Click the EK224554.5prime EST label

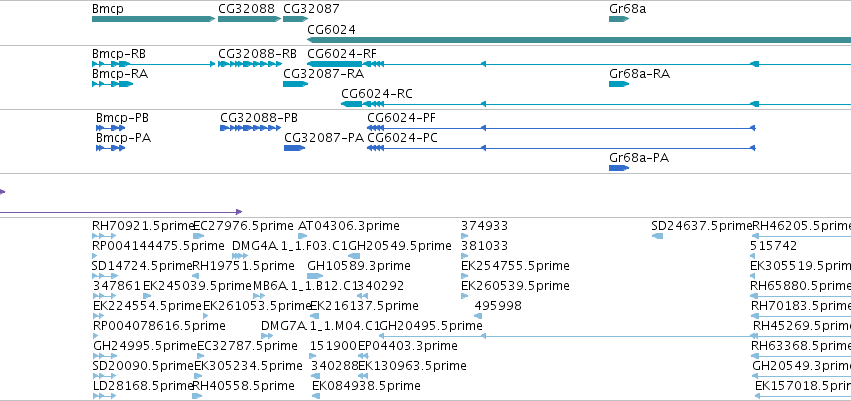pyautogui.click(x=148, y=306)
